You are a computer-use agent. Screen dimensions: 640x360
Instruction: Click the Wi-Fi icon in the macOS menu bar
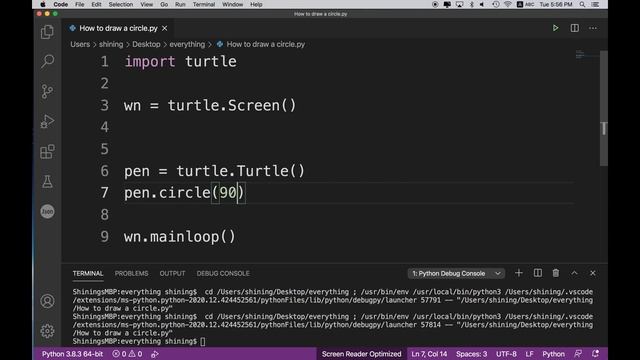tap(508, 4)
